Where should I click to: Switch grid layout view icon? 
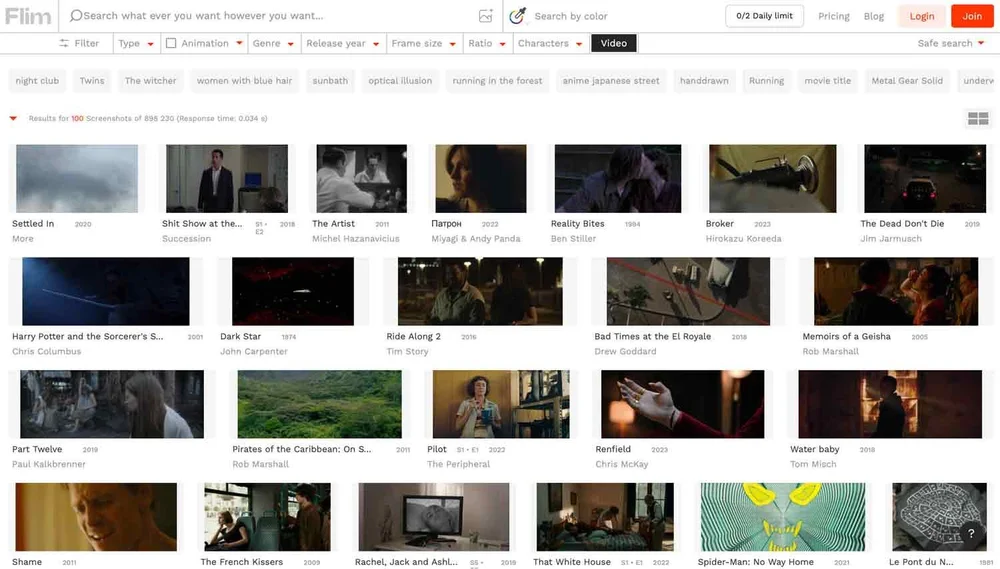[978, 118]
